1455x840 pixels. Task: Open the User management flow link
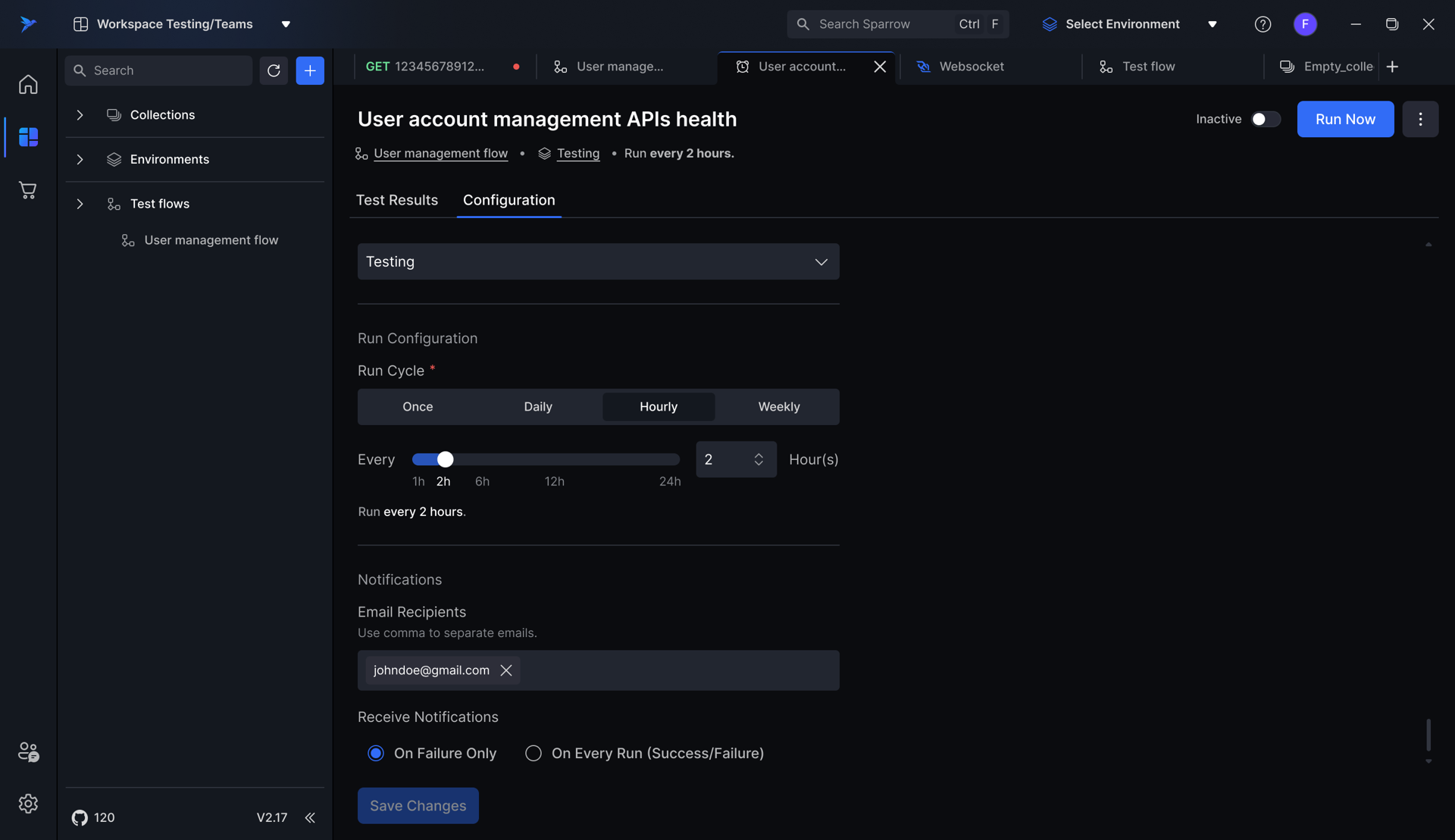(440, 154)
